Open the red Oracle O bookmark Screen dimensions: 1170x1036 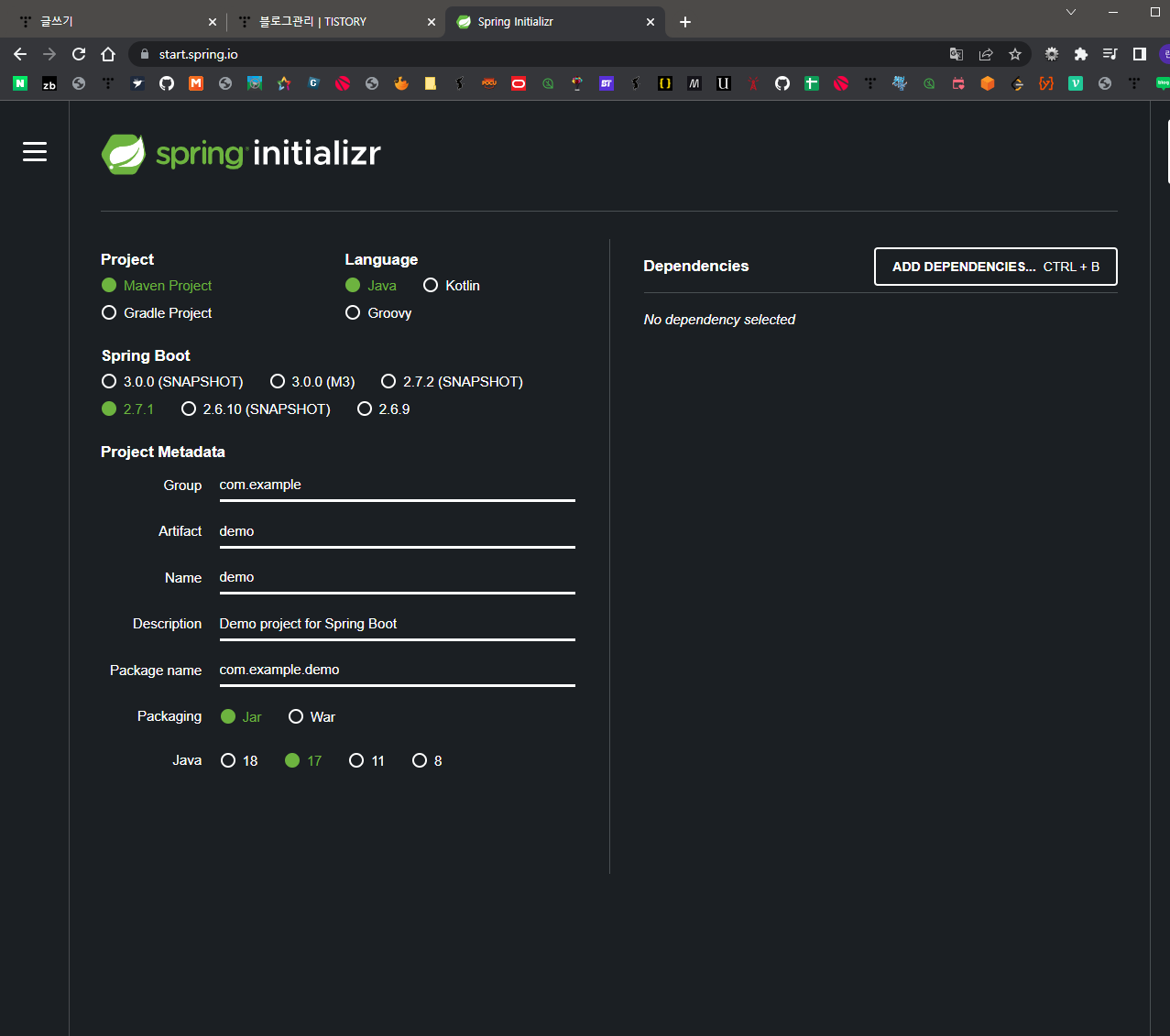click(x=519, y=83)
